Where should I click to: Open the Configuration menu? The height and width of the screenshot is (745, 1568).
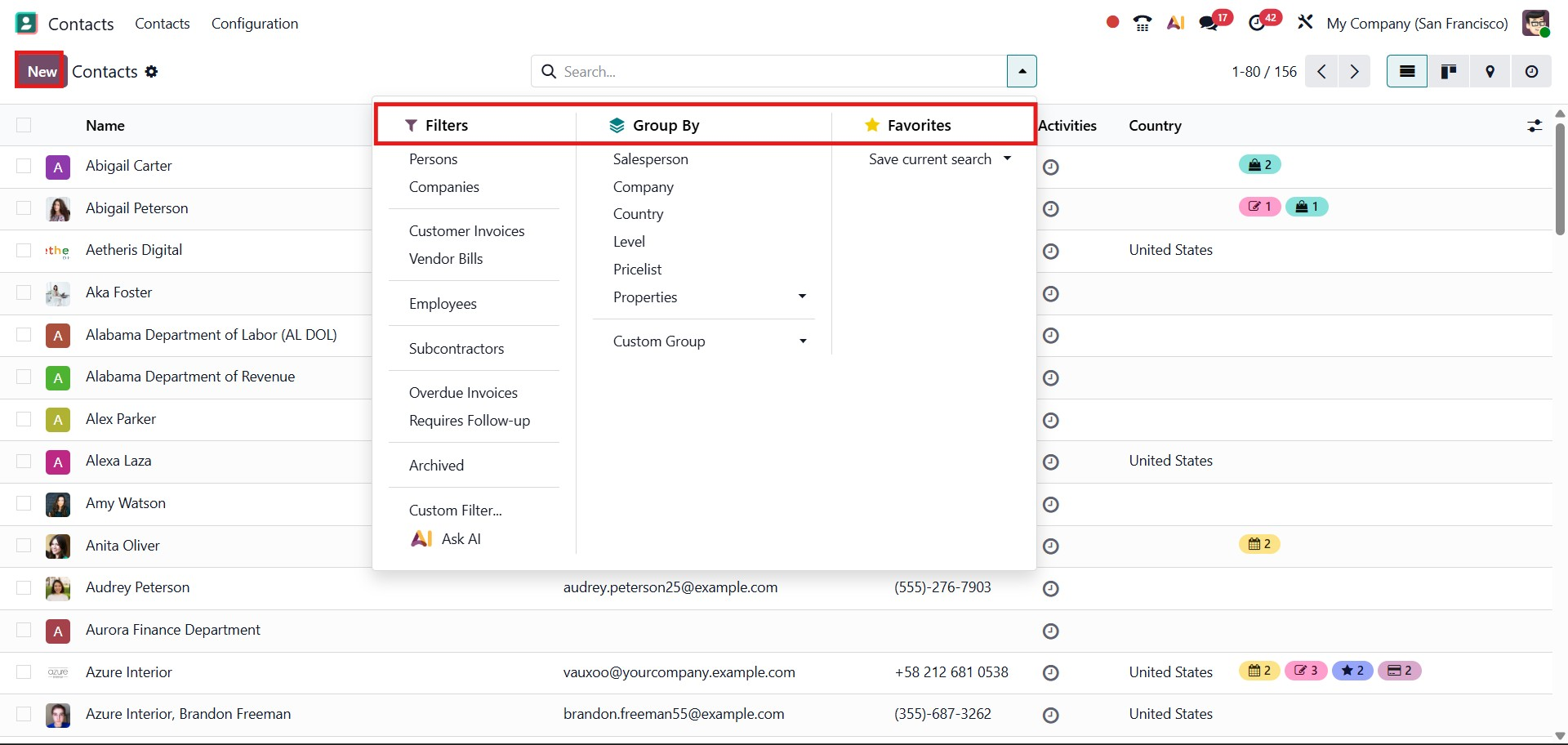tap(255, 24)
